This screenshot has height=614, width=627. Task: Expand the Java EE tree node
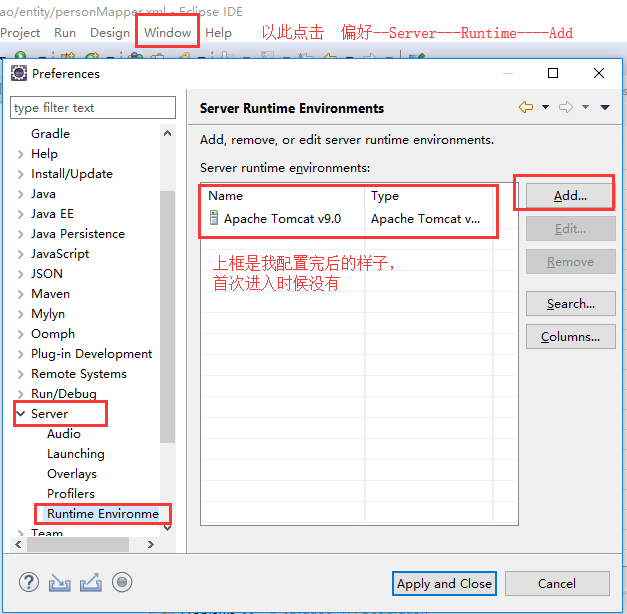(21, 214)
